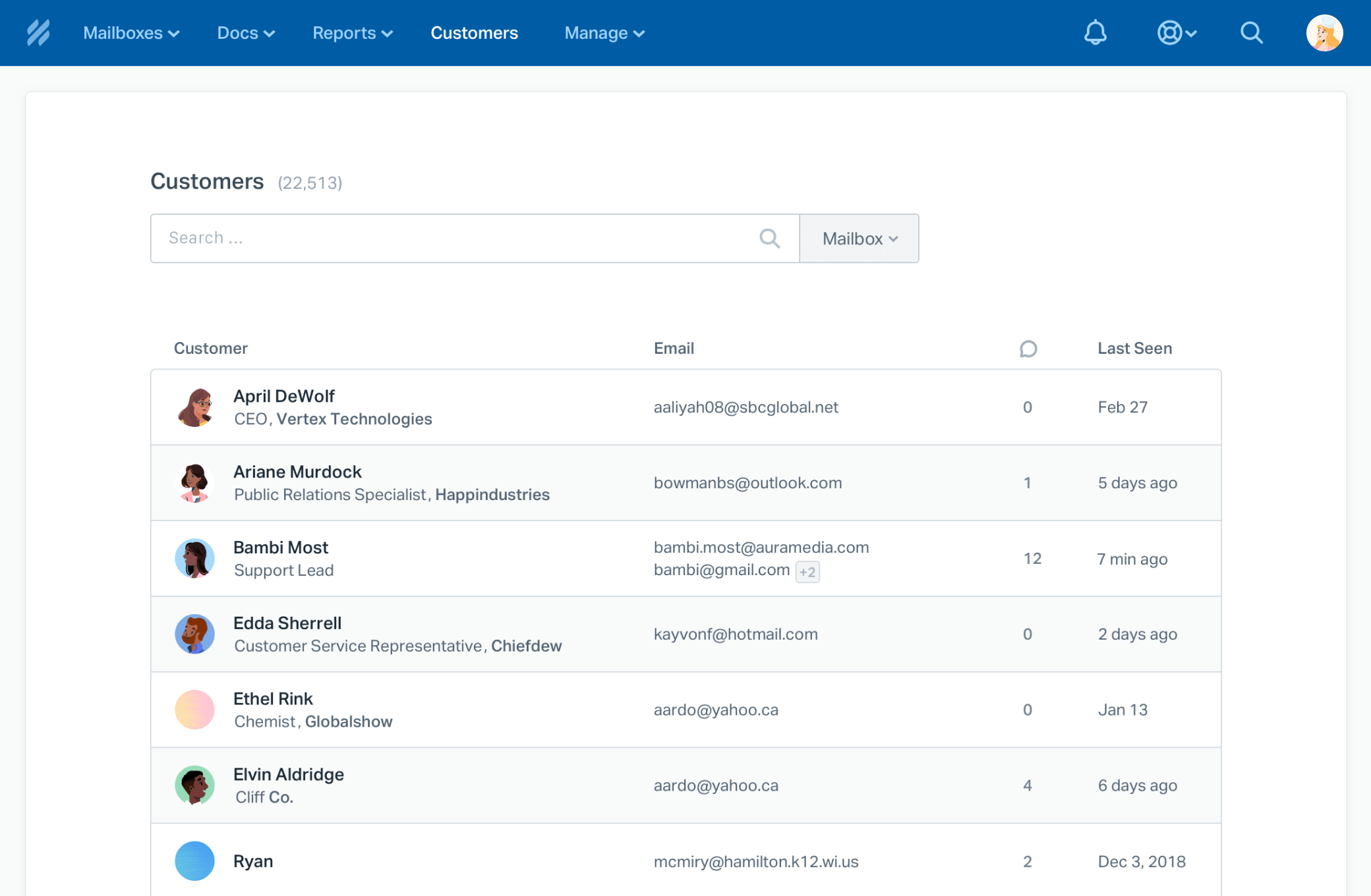Click the conversations bubble column icon
This screenshot has width=1371, height=896.
(x=1028, y=349)
